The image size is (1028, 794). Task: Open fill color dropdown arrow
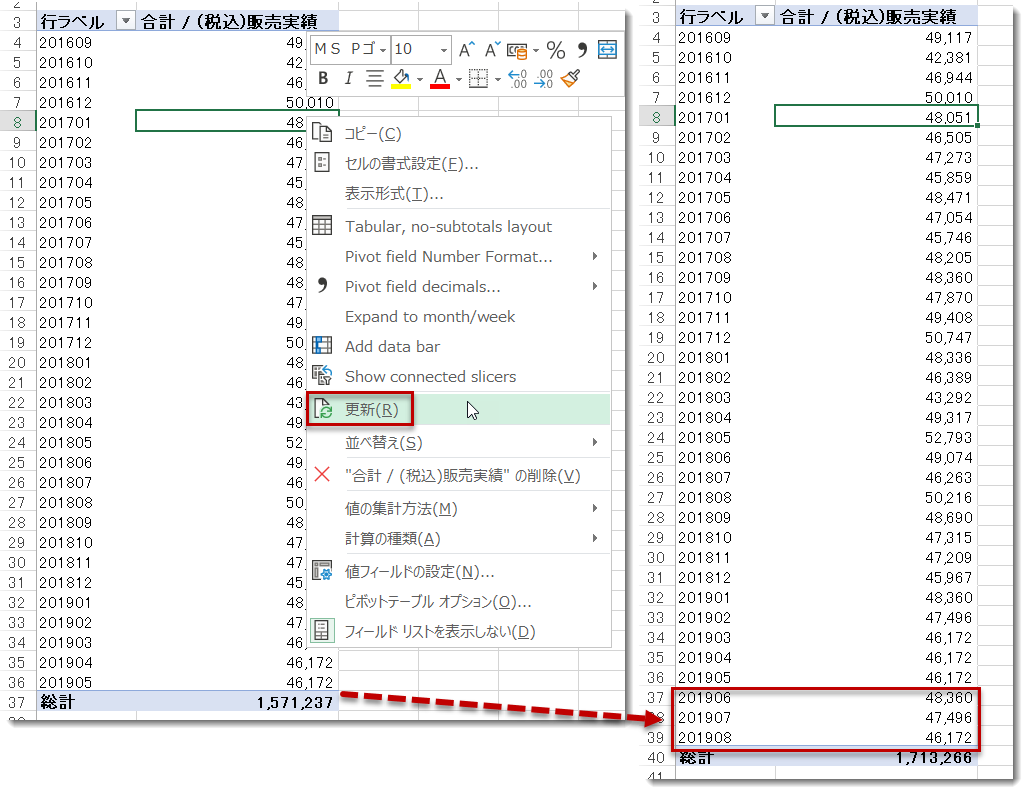420,79
